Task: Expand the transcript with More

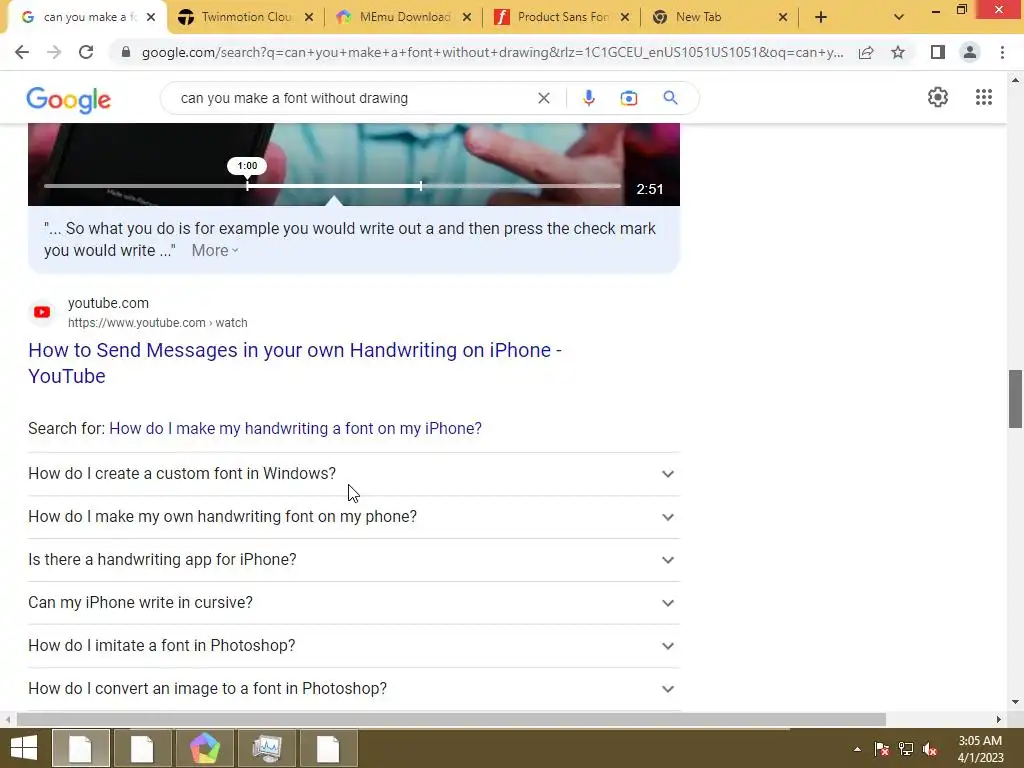Action: click(215, 251)
